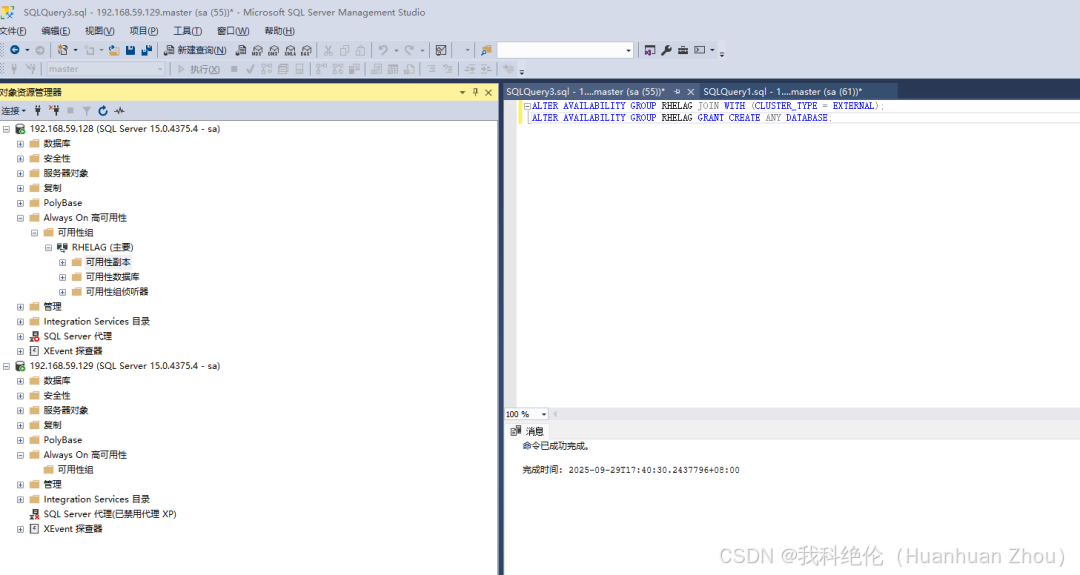Open the 帮助(H) menu
Image resolution: width=1080 pixels, height=575 pixels.
pos(279,31)
